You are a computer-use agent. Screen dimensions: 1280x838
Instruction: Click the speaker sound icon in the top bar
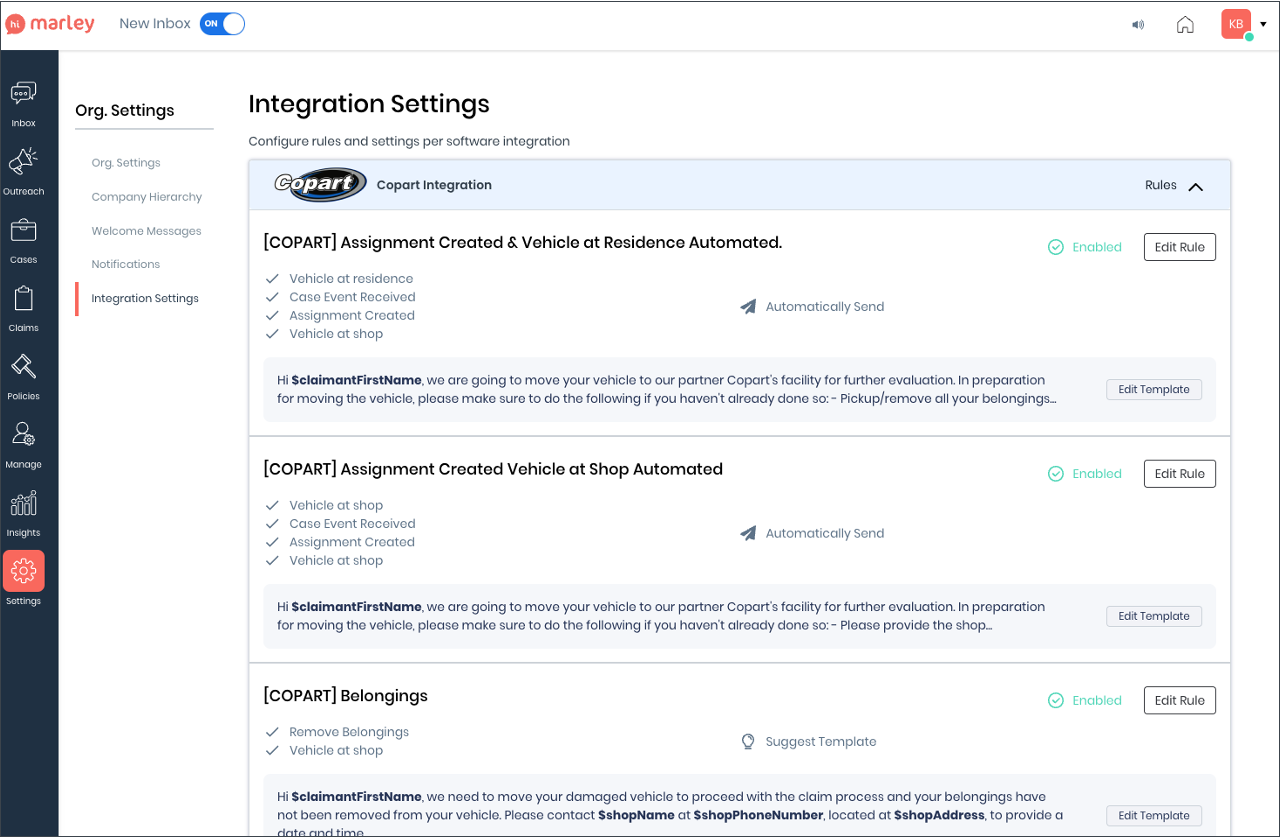point(1137,24)
